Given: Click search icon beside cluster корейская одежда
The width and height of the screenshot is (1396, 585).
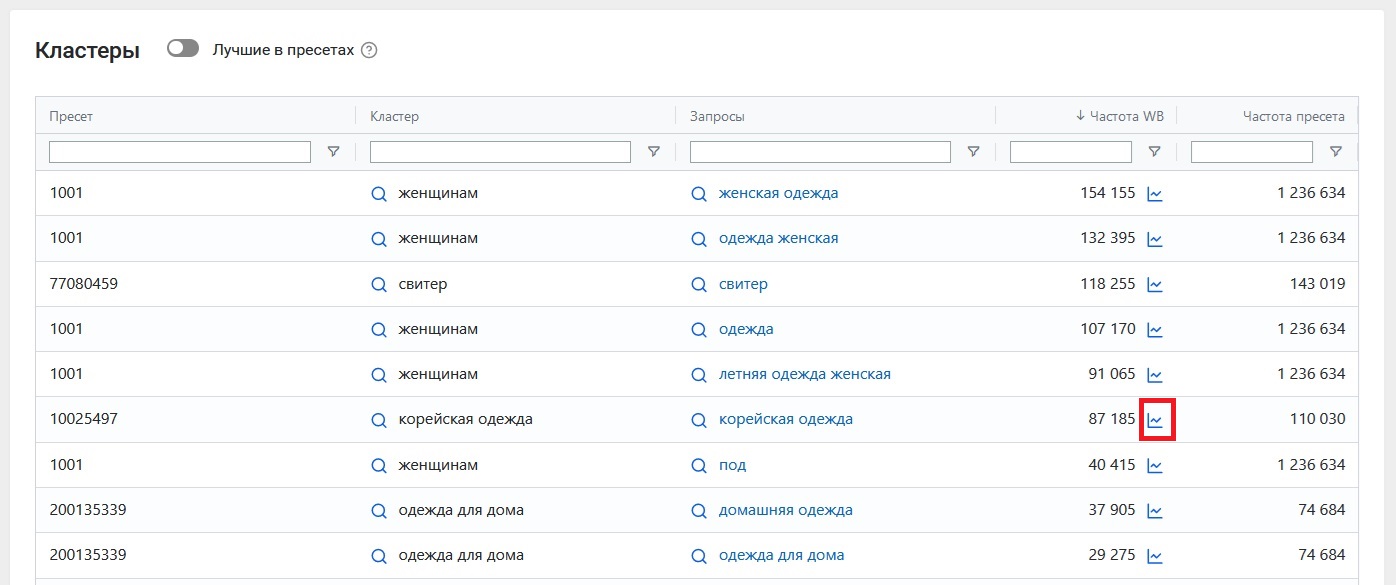Looking at the screenshot, I should pos(379,420).
